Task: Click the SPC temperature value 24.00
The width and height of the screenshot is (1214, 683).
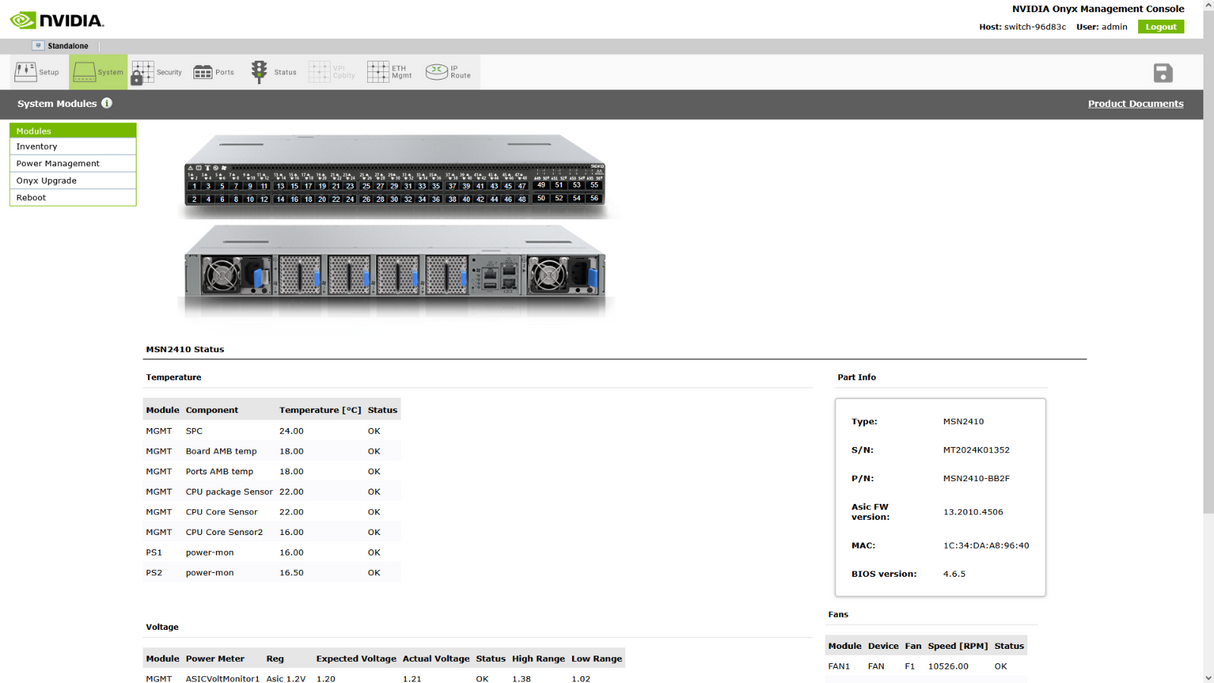Action: pyautogui.click(x=291, y=431)
